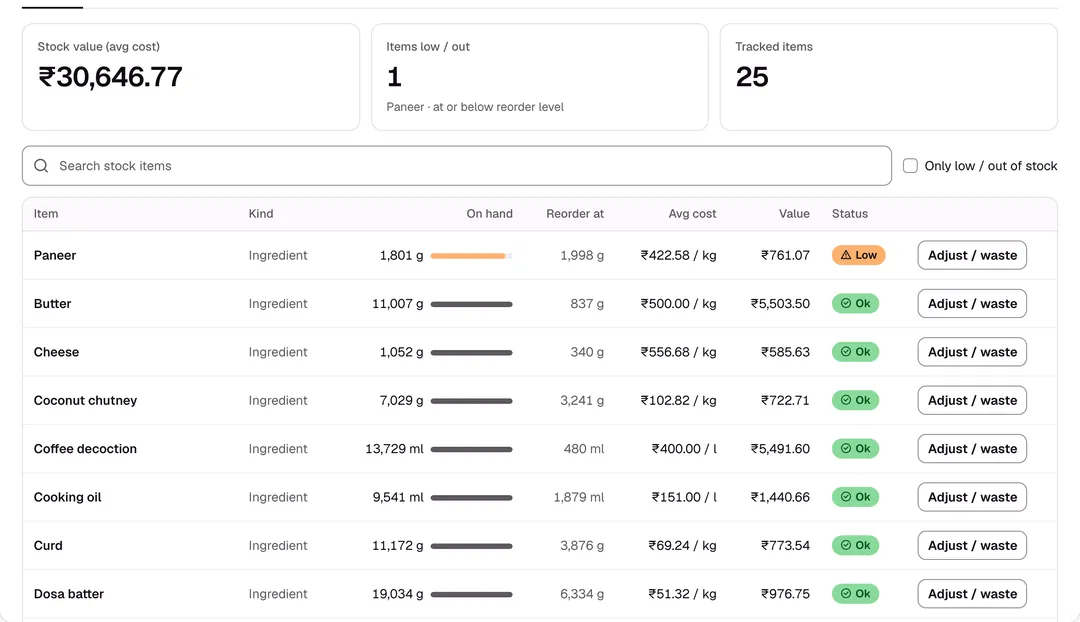Click Cooking oil's stock level bar
The image size is (1080, 622).
(x=471, y=497)
